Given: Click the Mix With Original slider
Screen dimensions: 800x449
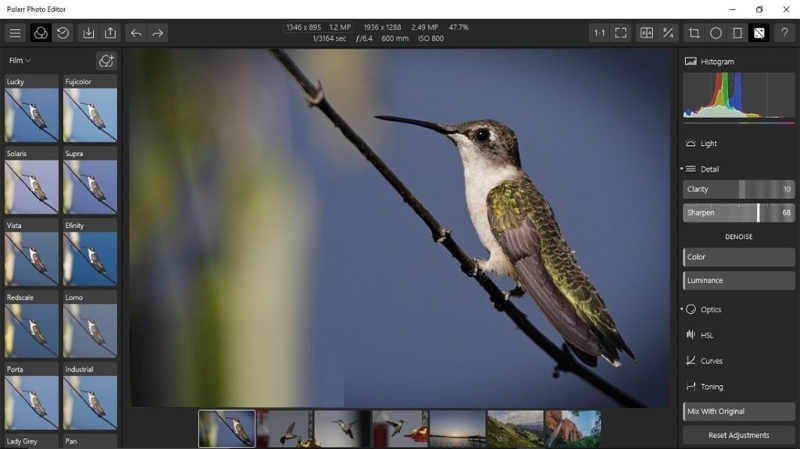Looking at the screenshot, I should [738, 411].
